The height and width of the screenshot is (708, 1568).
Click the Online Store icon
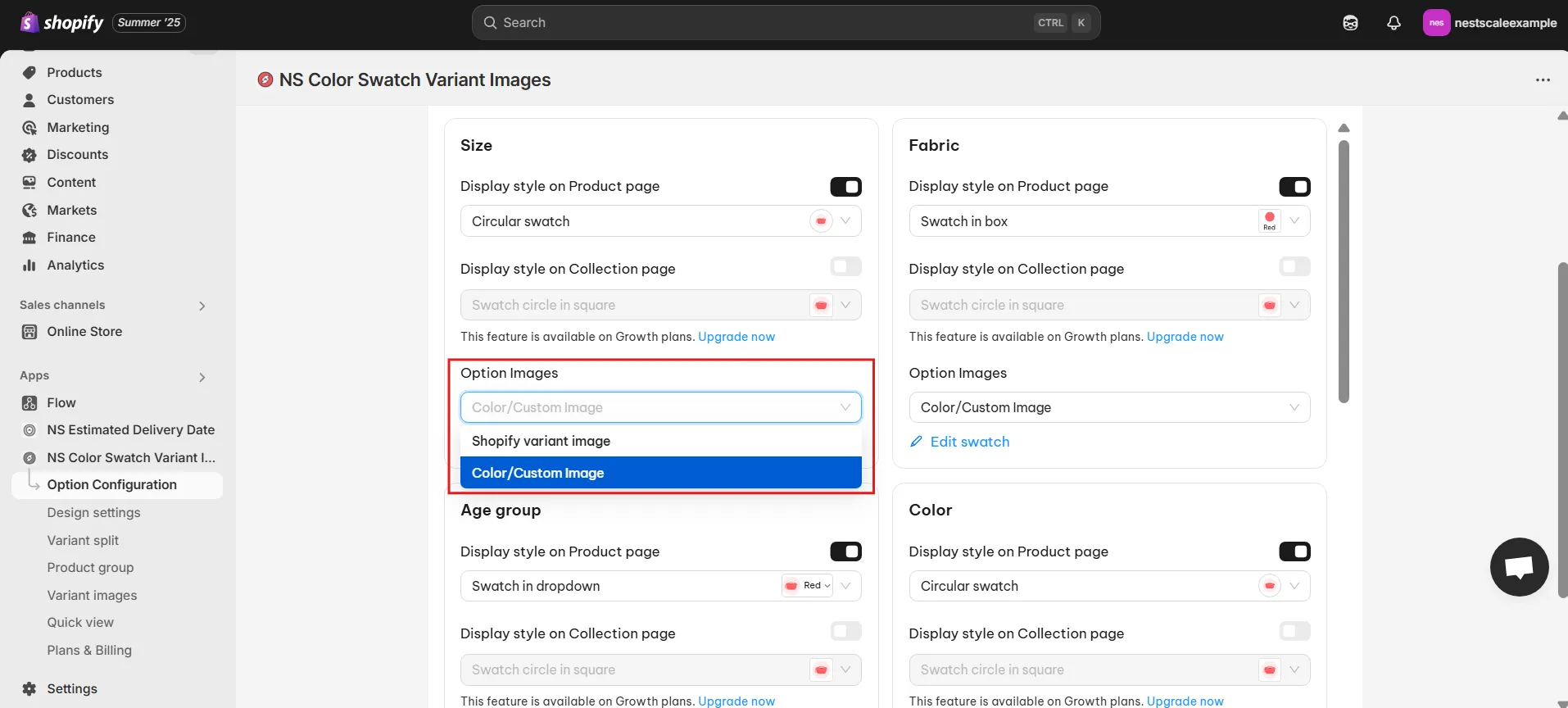click(x=29, y=332)
